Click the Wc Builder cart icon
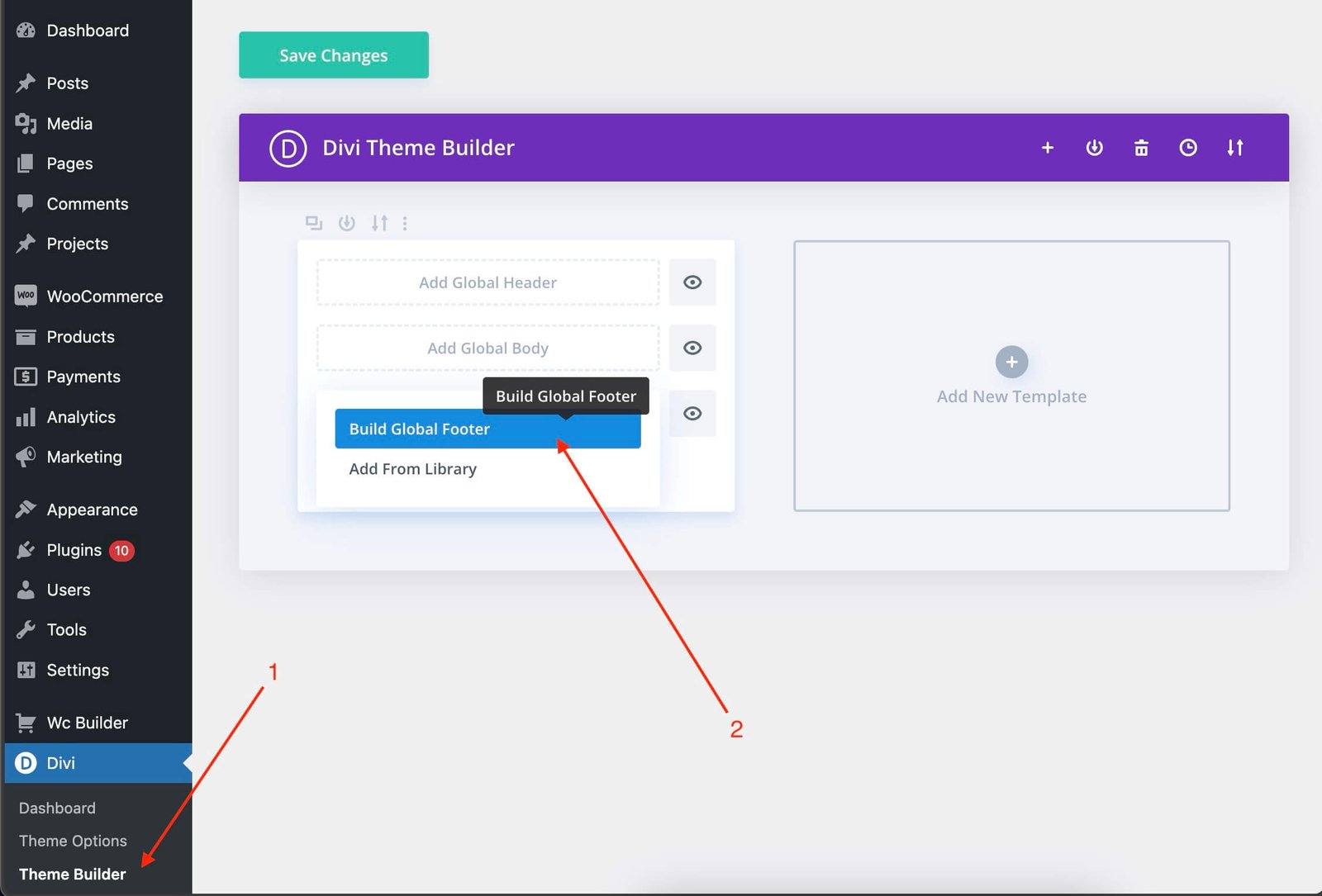This screenshot has width=1322, height=896. click(26, 723)
